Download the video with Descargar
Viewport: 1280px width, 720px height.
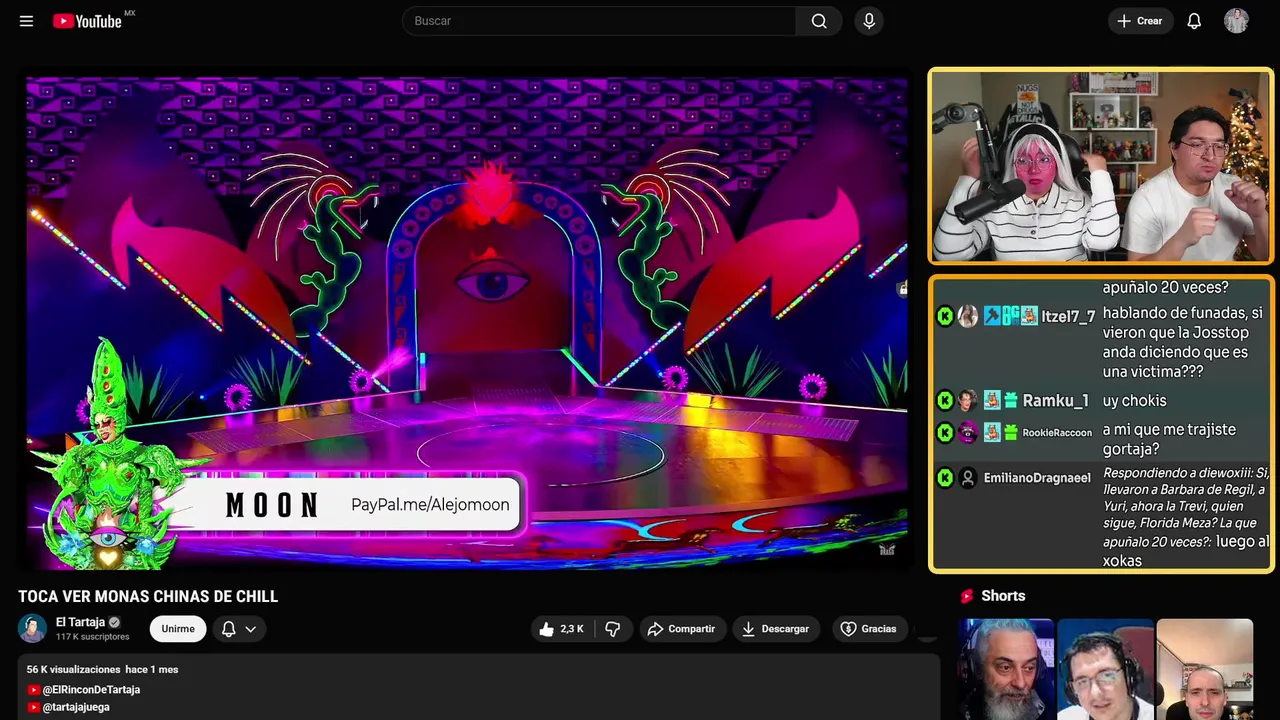(x=775, y=629)
